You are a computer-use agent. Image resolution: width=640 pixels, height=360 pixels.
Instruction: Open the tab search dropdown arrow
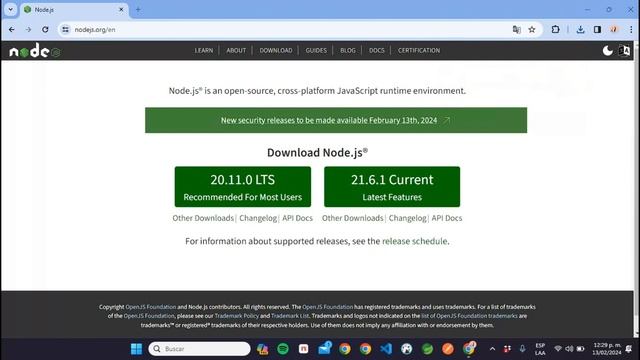click(x=10, y=9)
